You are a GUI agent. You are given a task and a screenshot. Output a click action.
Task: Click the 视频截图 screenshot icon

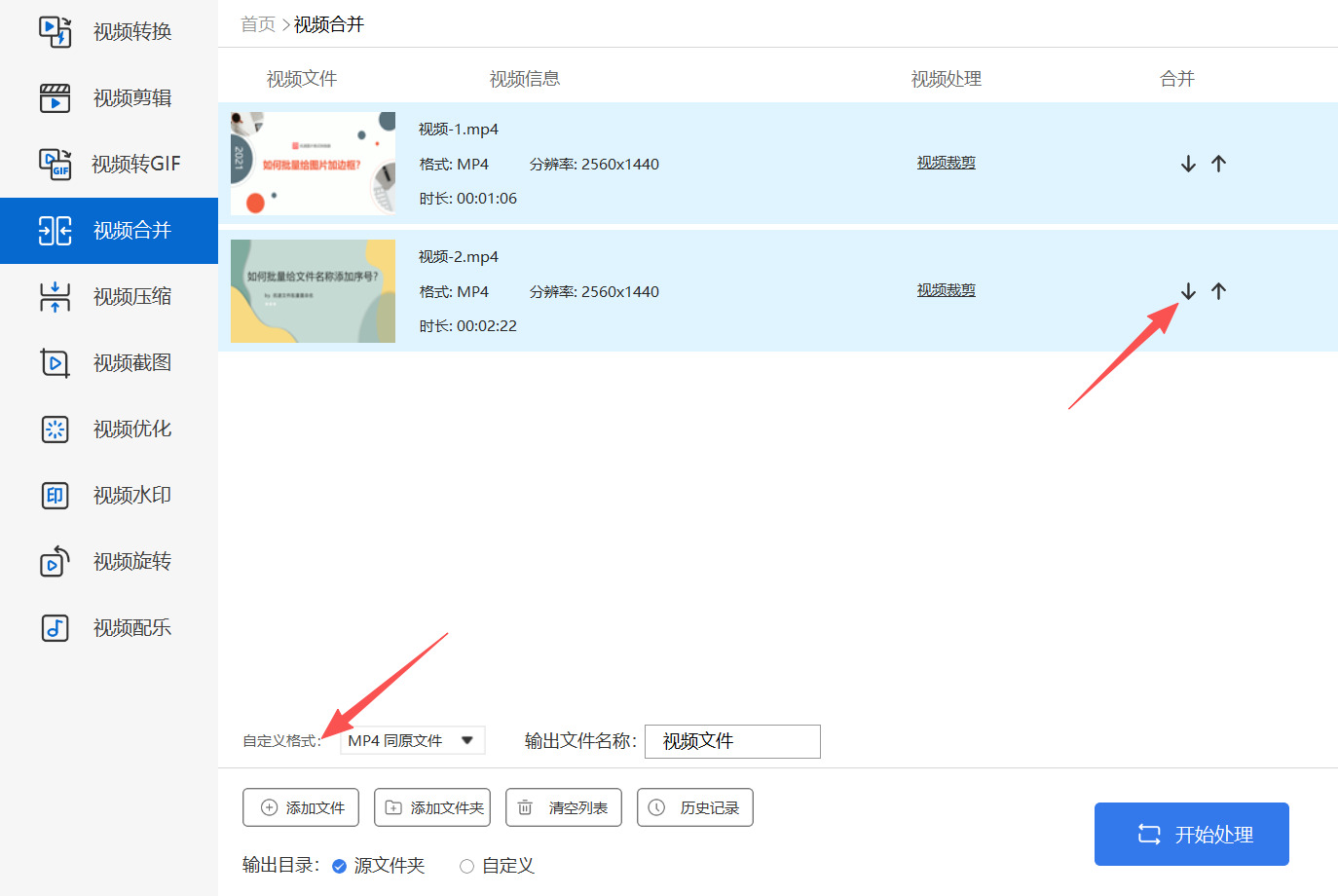[55, 362]
